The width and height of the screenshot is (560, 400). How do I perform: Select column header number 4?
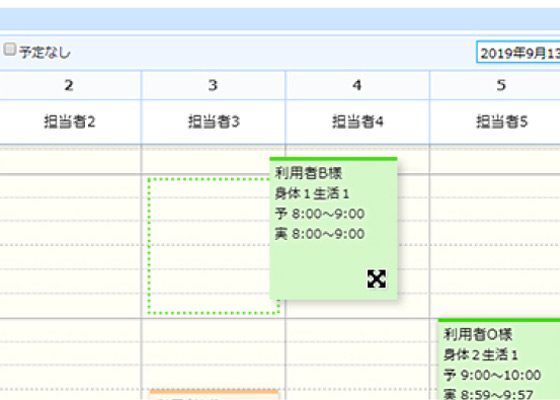pyautogui.click(x=357, y=85)
